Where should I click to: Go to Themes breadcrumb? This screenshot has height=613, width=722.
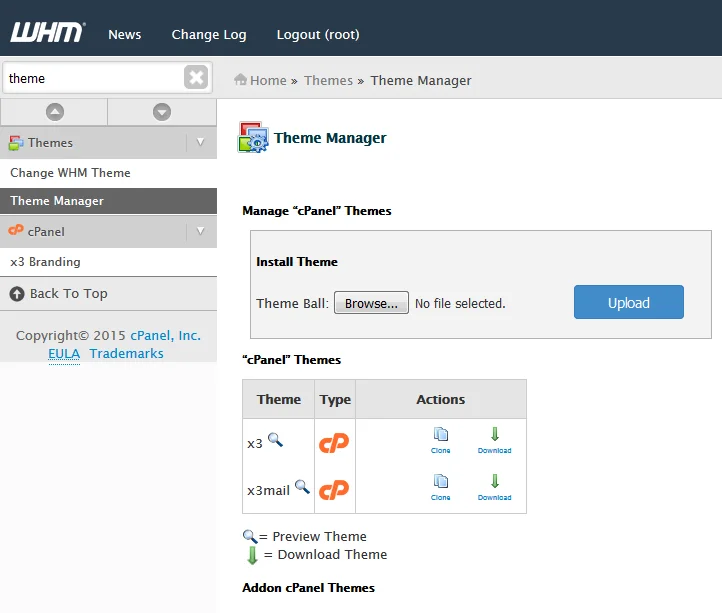point(328,81)
